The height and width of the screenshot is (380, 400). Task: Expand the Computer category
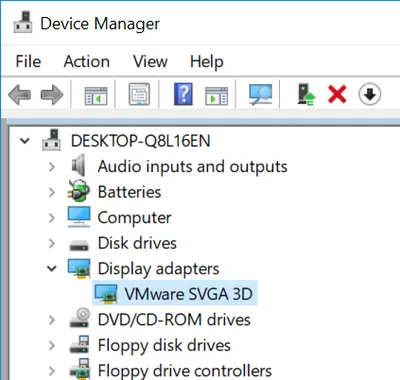[52, 218]
